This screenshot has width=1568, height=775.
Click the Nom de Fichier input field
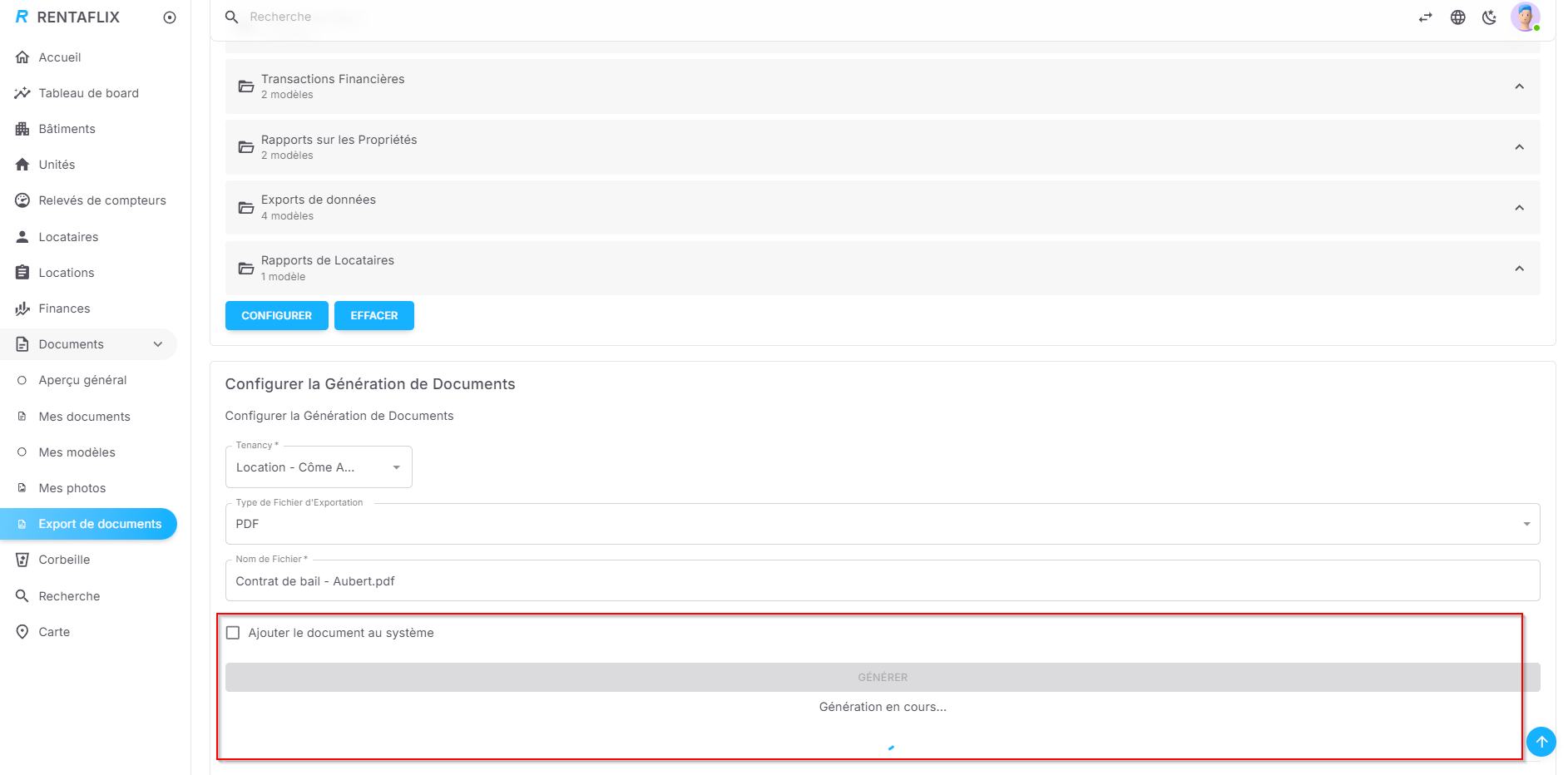[882, 581]
